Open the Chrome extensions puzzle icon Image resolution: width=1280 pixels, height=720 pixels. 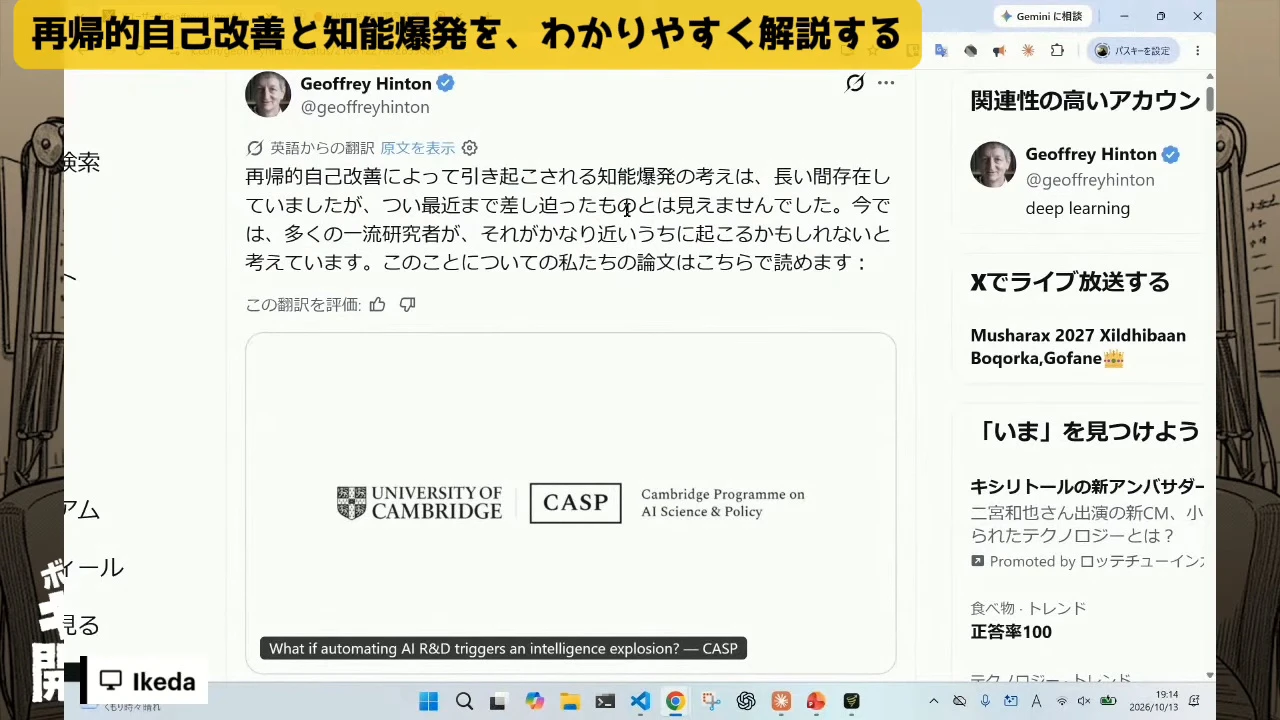[1057, 51]
